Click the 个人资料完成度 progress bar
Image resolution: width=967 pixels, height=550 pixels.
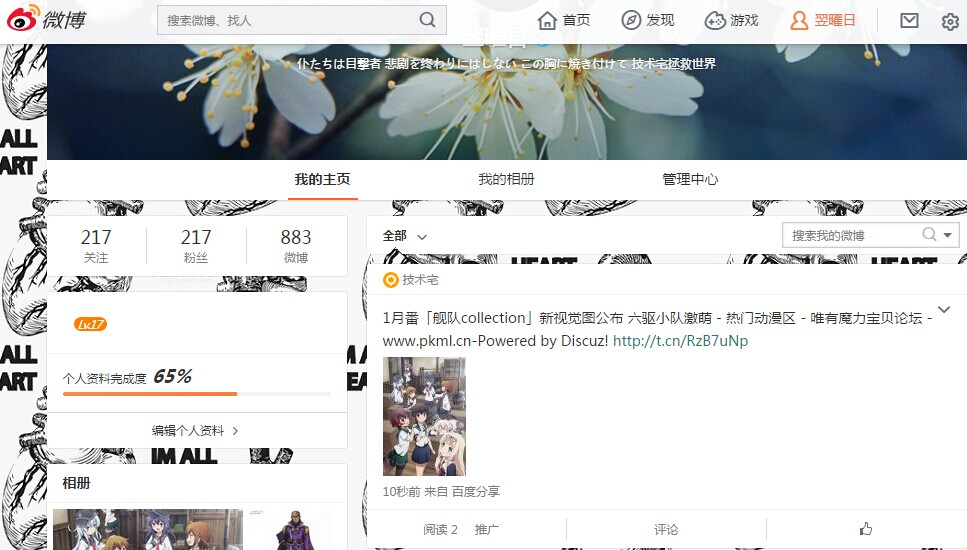(196, 394)
